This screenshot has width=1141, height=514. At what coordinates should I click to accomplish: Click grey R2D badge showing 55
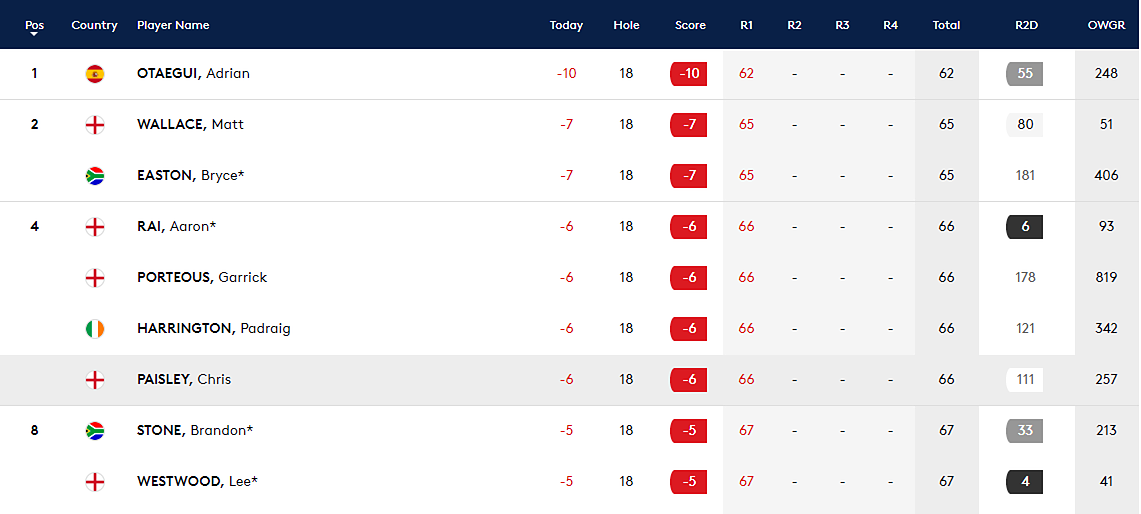[1025, 74]
